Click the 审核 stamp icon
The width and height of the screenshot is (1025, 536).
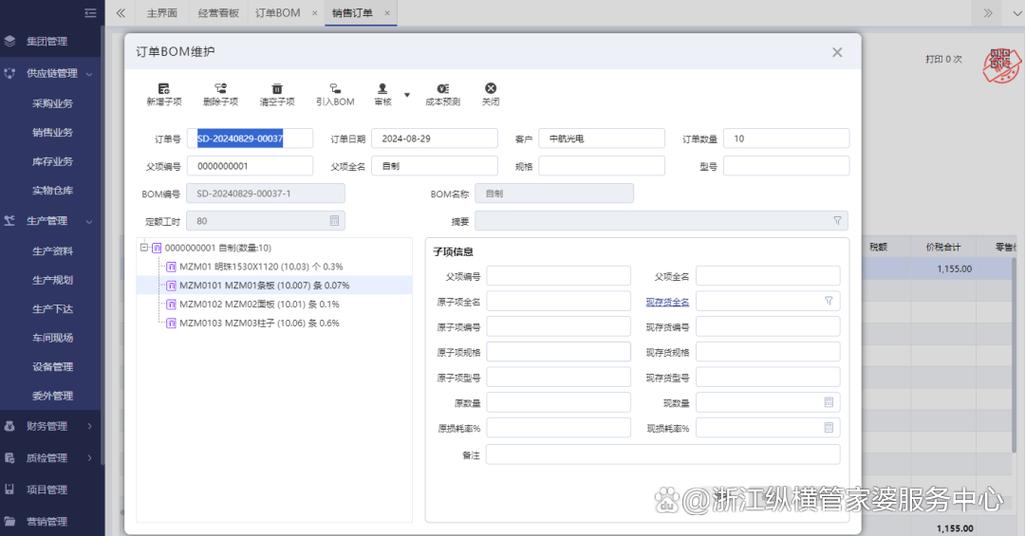pos(382,88)
